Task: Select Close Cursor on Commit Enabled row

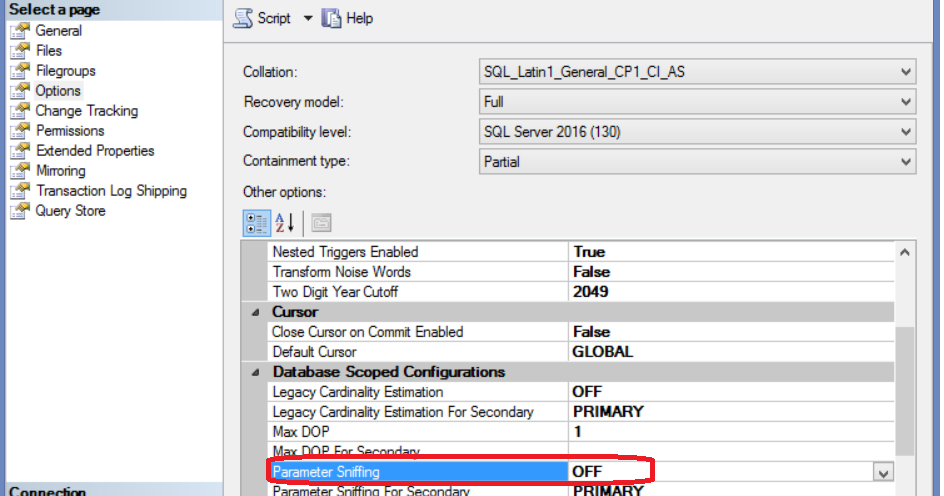Action: tap(580, 332)
